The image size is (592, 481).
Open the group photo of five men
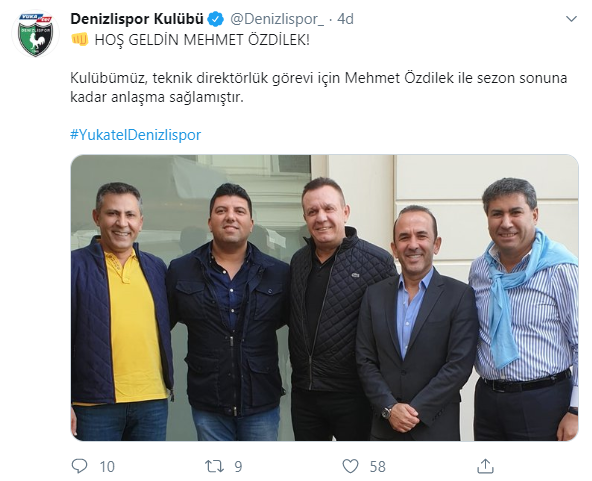pos(325,298)
